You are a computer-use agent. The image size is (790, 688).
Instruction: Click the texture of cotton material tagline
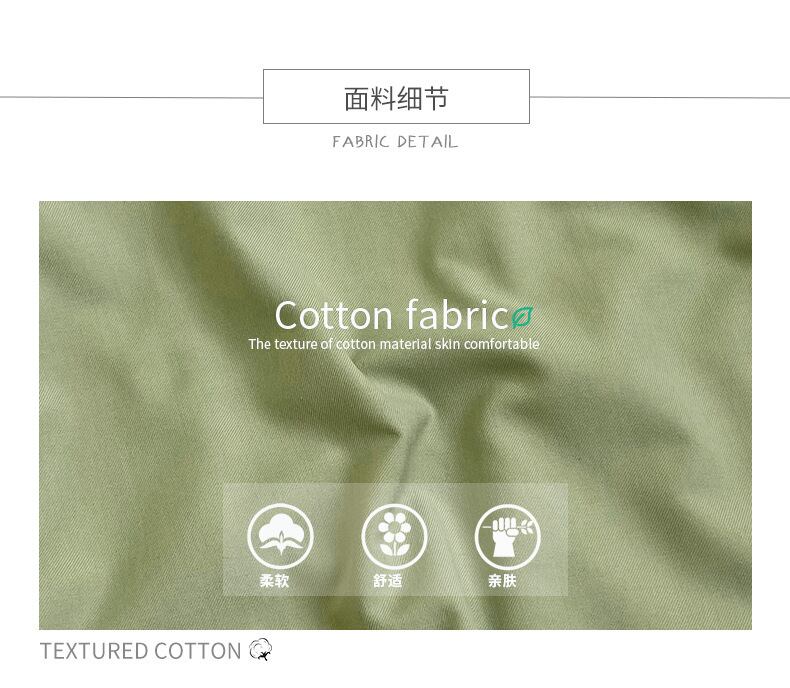(x=393, y=344)
